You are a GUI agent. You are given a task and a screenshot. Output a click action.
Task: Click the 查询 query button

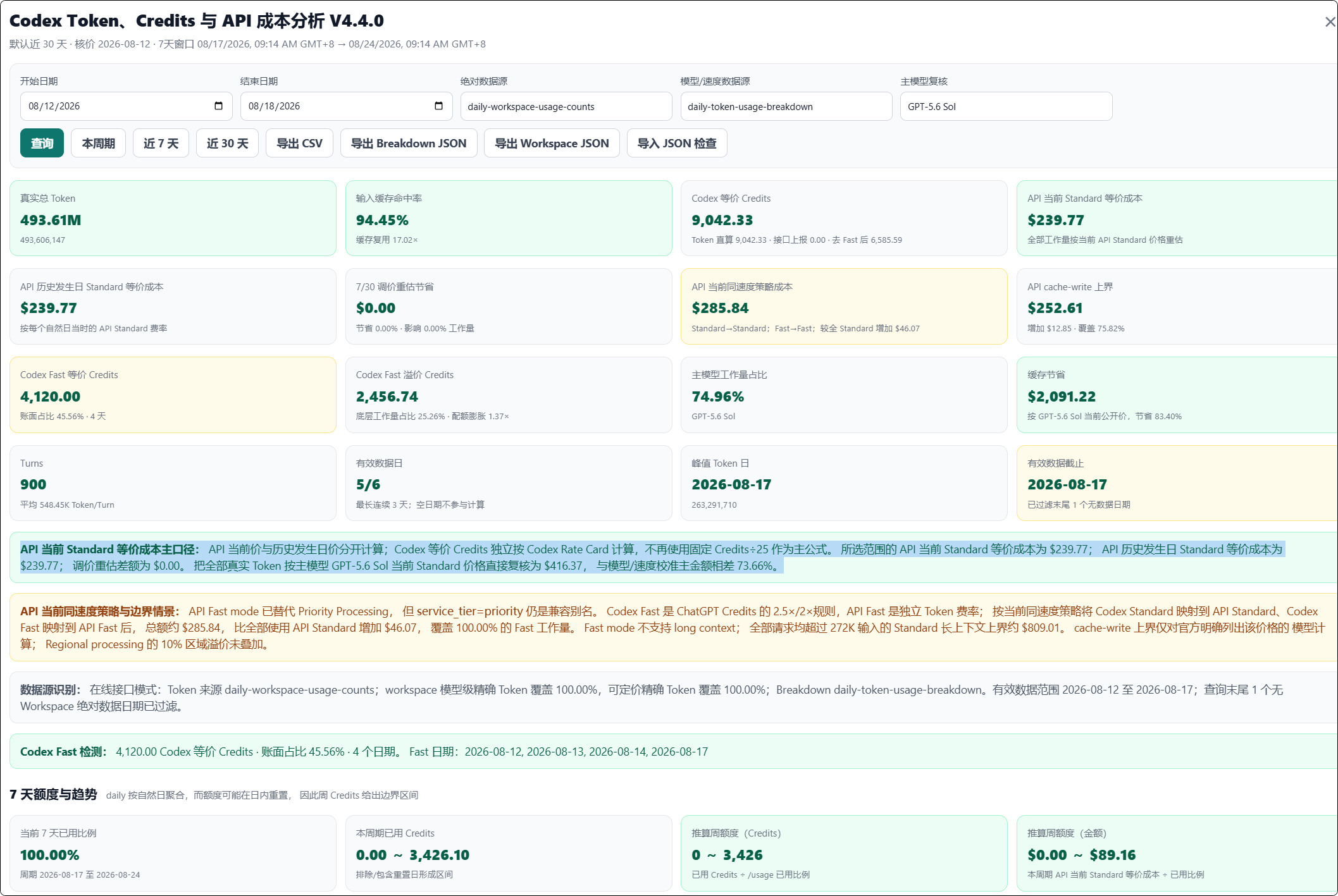point(42,144)
